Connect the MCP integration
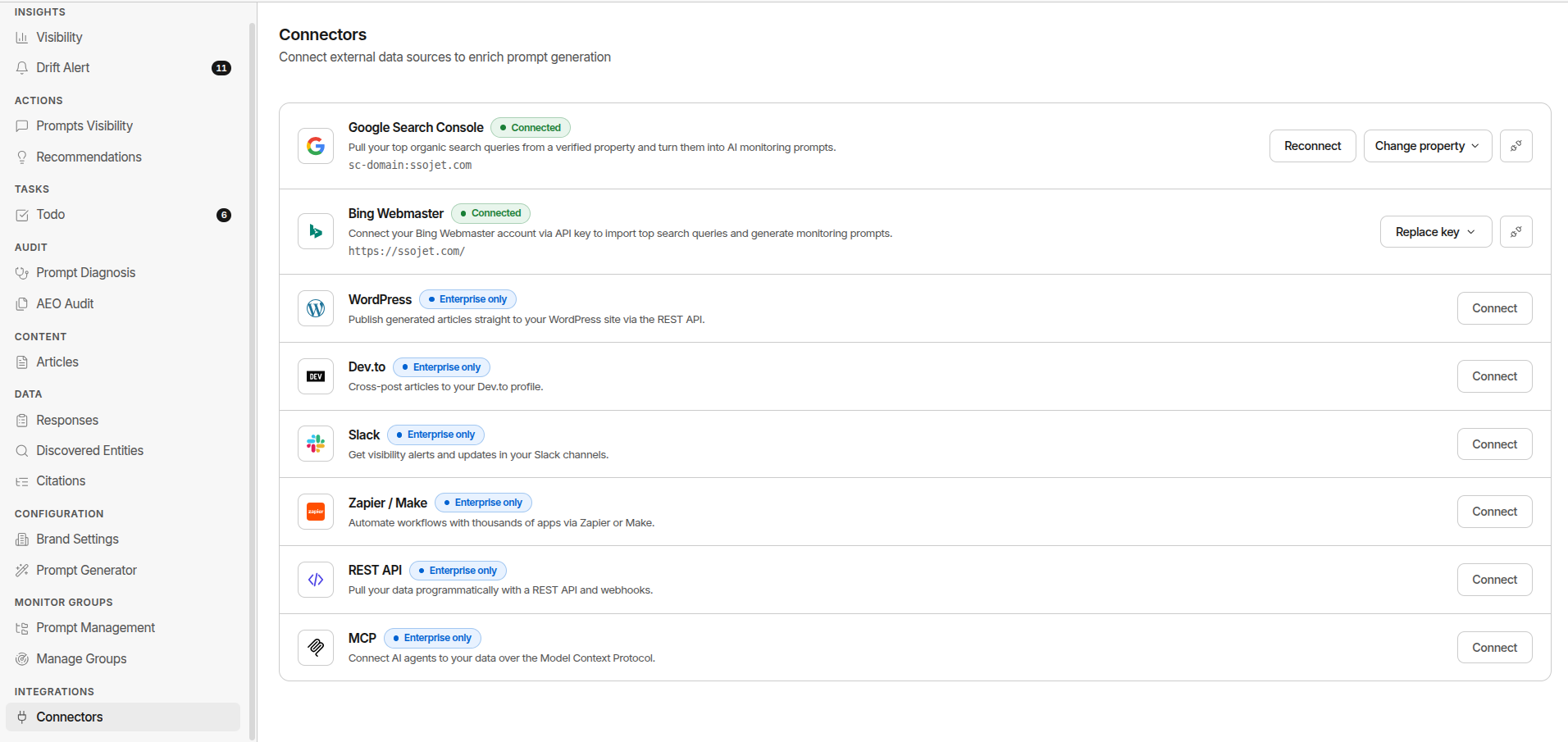The image size is (1568, 742). [1495, 648]
